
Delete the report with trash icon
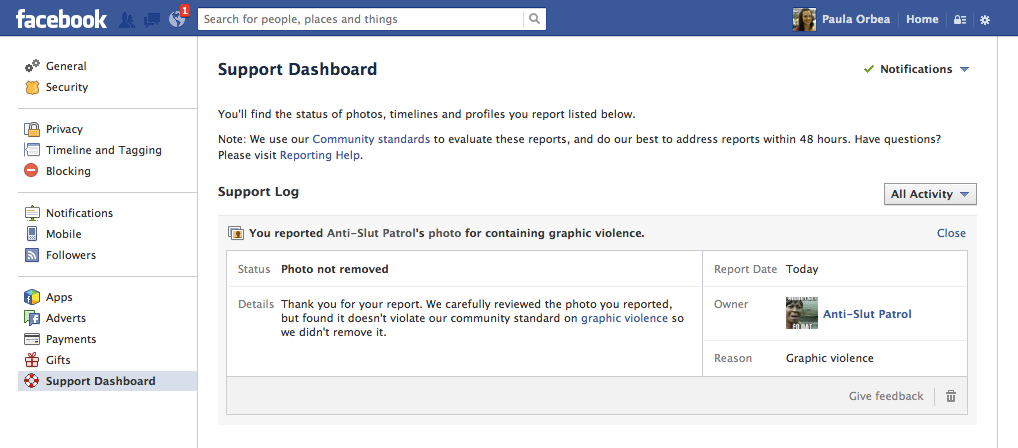pyautogui.click(x=951, y=396)
